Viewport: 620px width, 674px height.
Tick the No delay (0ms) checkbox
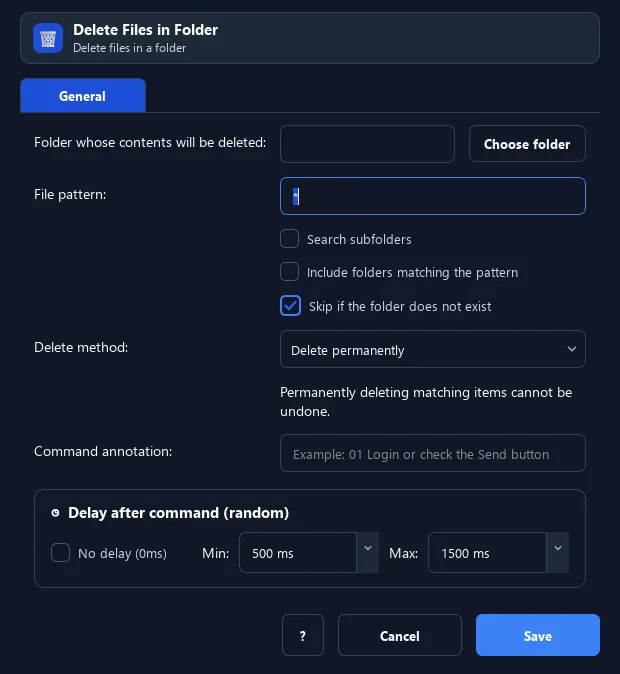[x=60, y=552]
